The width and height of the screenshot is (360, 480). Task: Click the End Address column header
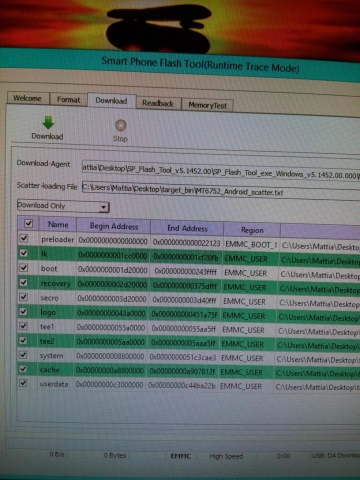(187, 228)
